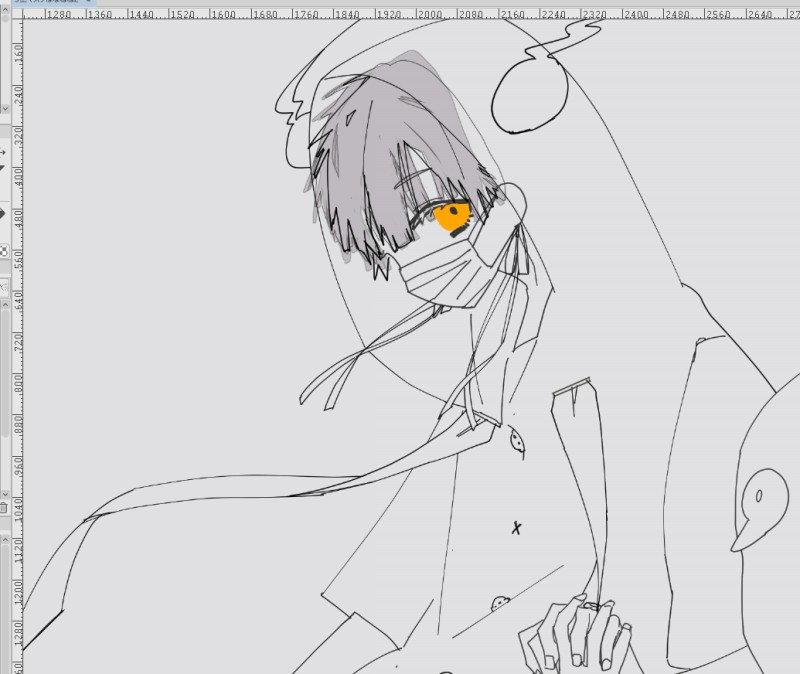The image size is (800, 674).
Task: Click the middle panel's scrollbar thumb
Action: pos(5,372)
